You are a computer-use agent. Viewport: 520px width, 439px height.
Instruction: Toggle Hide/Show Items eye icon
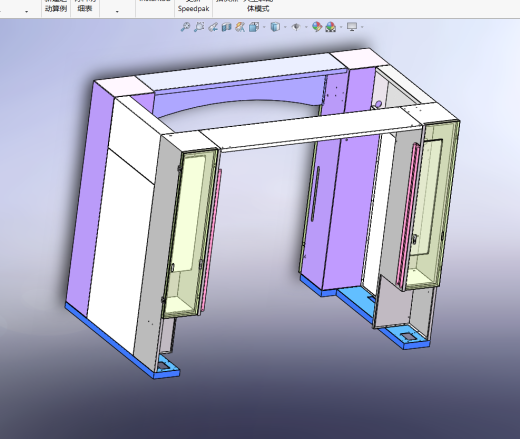(x=296, y=27)
